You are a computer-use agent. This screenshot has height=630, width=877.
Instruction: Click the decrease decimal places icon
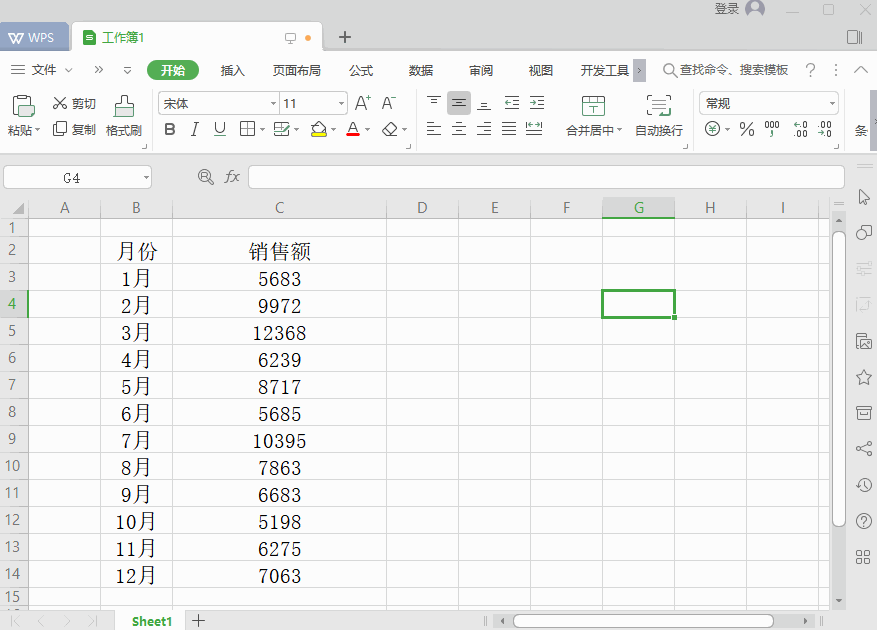click(826, 129)
